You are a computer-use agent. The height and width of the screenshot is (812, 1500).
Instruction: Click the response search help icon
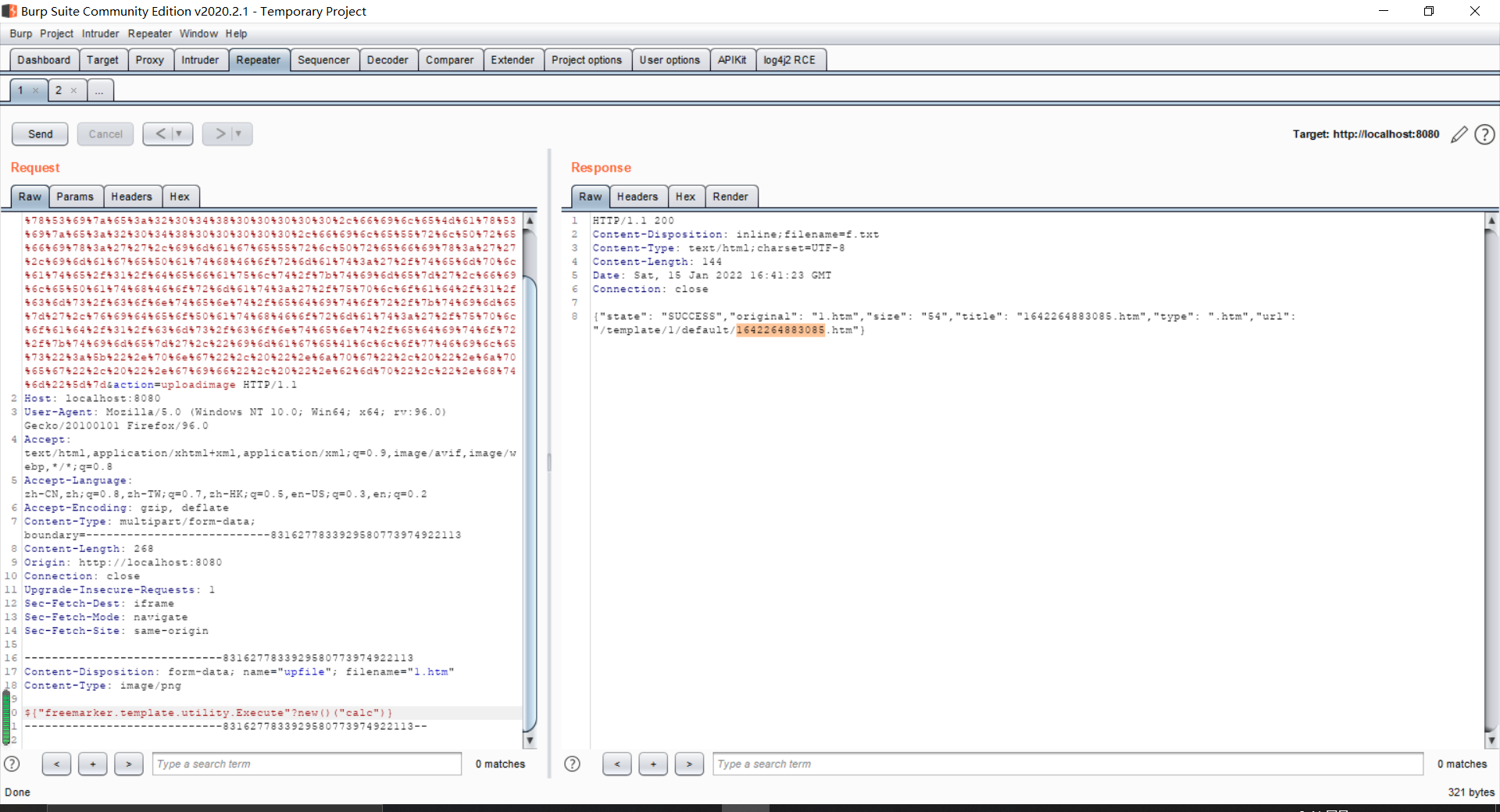(x=573, y=764)
